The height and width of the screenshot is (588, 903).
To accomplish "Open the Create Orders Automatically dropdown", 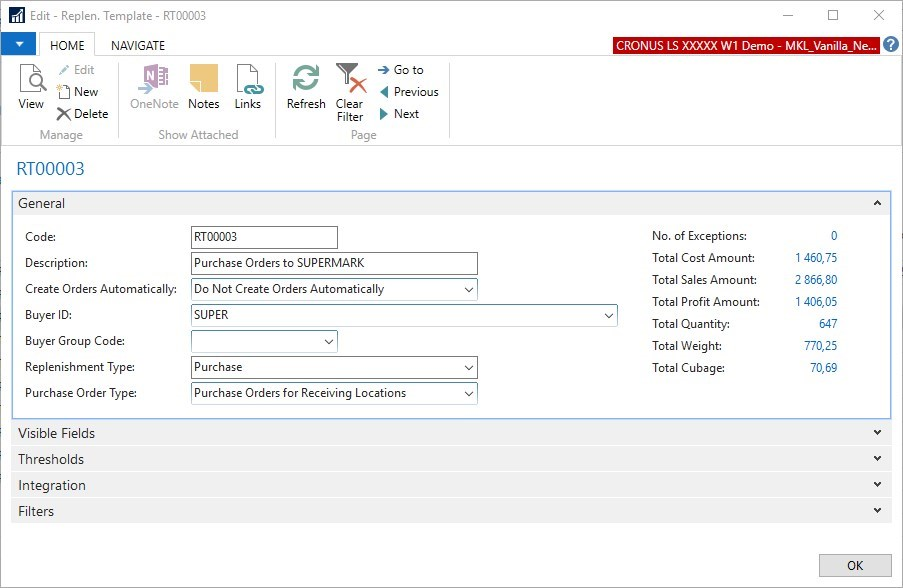I will coord(469,289).
